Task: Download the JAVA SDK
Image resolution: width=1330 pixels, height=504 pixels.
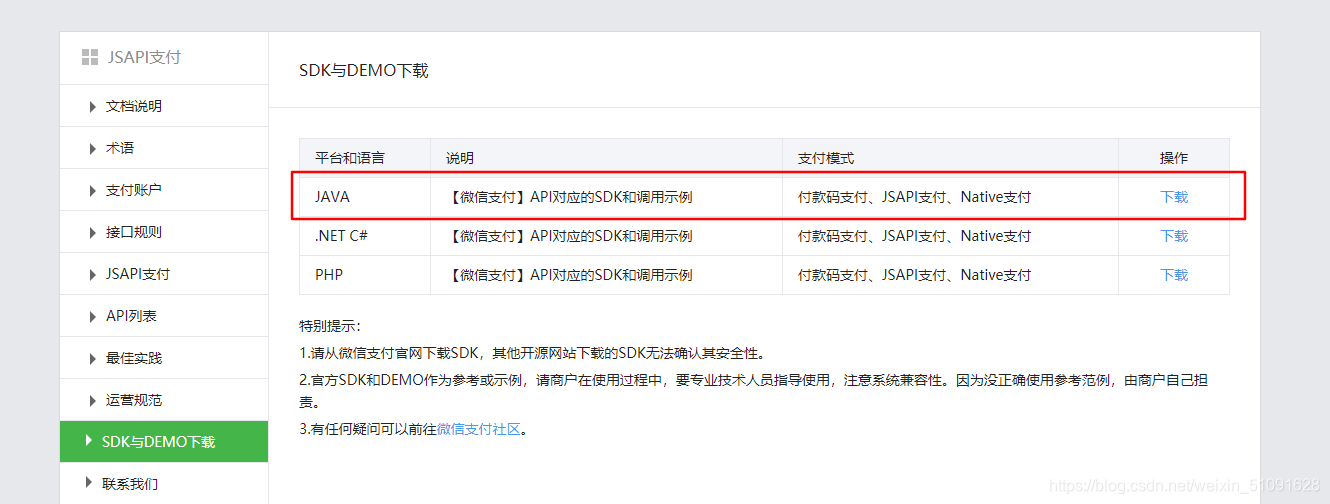Action: [1174, 197]
